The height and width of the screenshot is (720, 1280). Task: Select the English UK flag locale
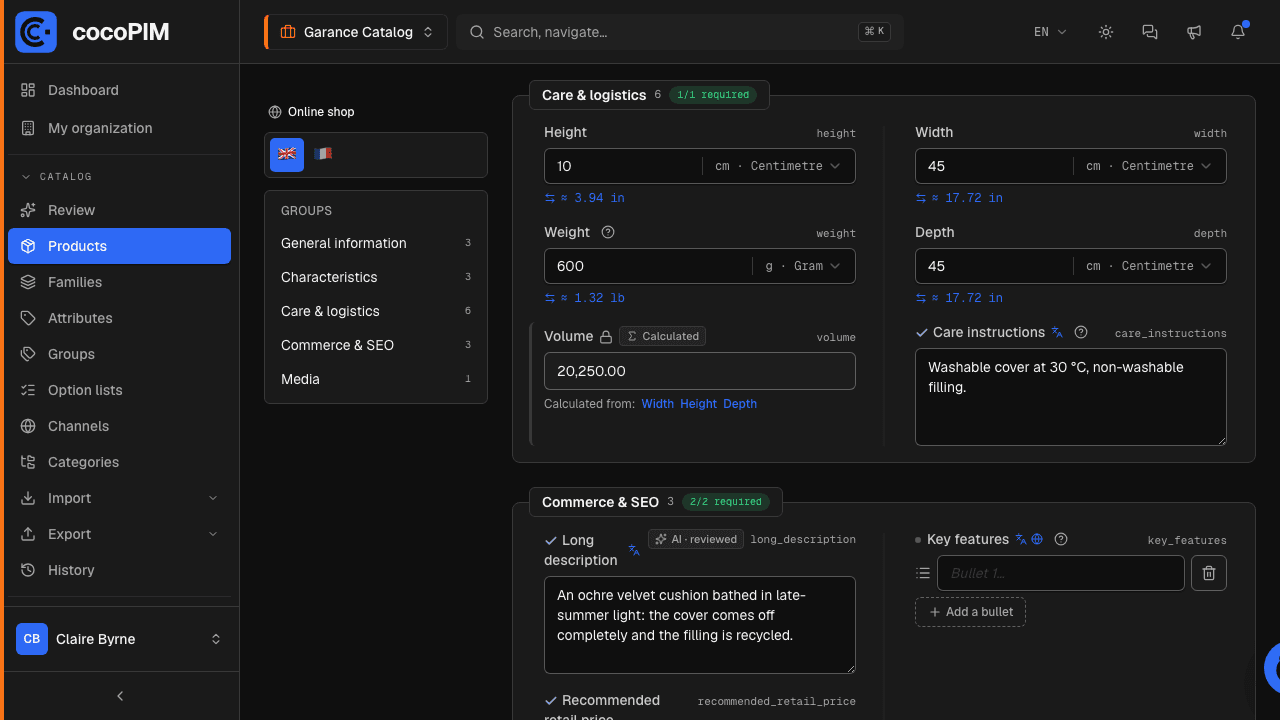click(287, 155)
